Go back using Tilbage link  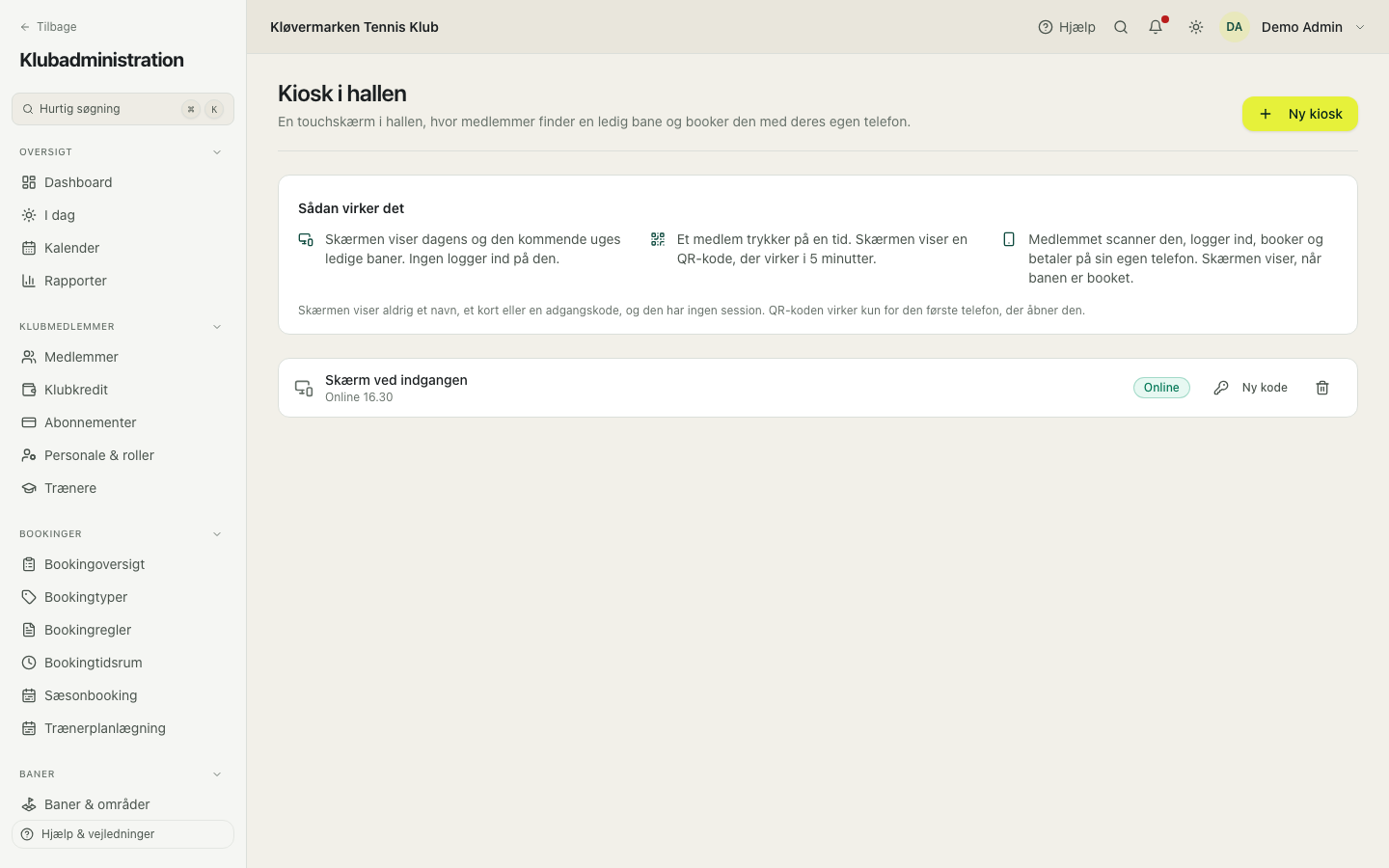click(48, 27)
